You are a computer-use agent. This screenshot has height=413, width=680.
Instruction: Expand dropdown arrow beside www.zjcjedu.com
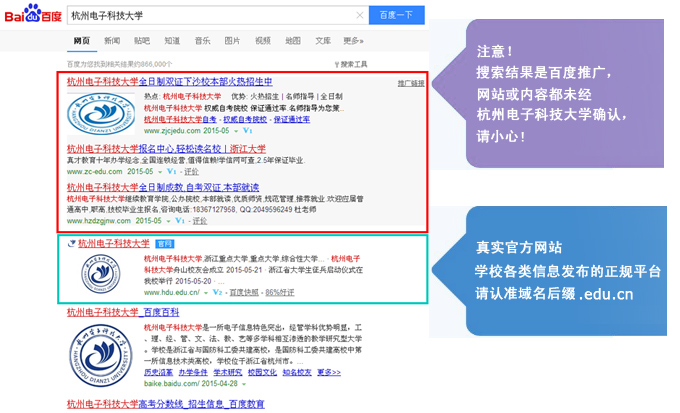[x=236, y=131]
